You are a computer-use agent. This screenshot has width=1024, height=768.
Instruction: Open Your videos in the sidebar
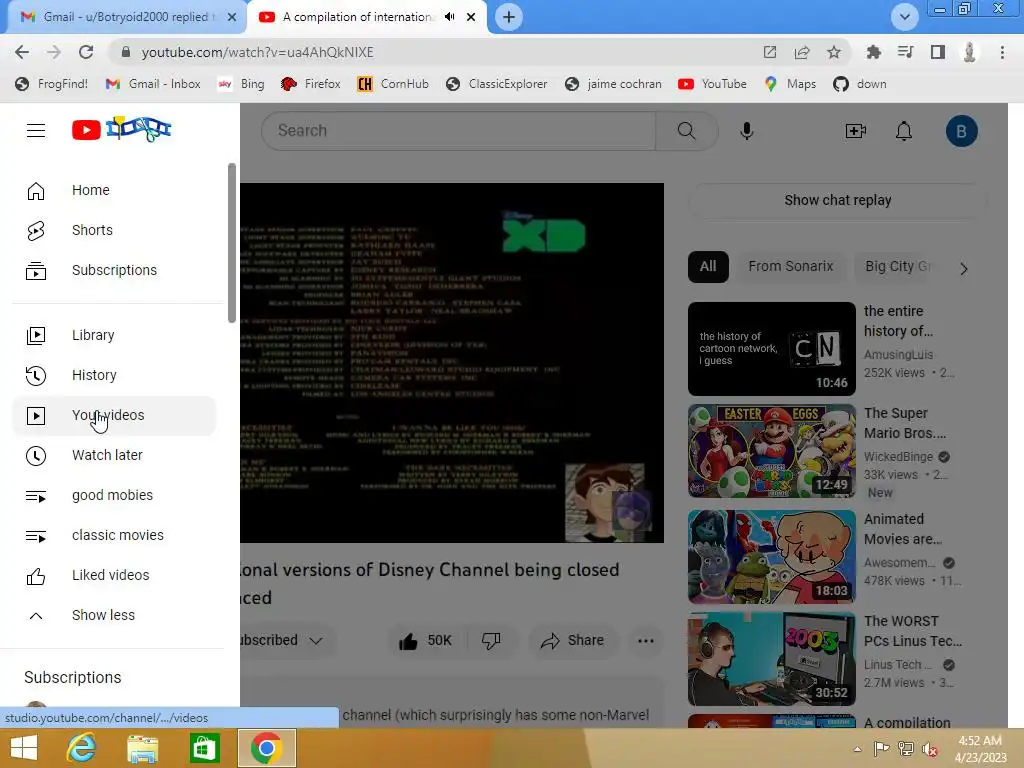coord(114,415)
